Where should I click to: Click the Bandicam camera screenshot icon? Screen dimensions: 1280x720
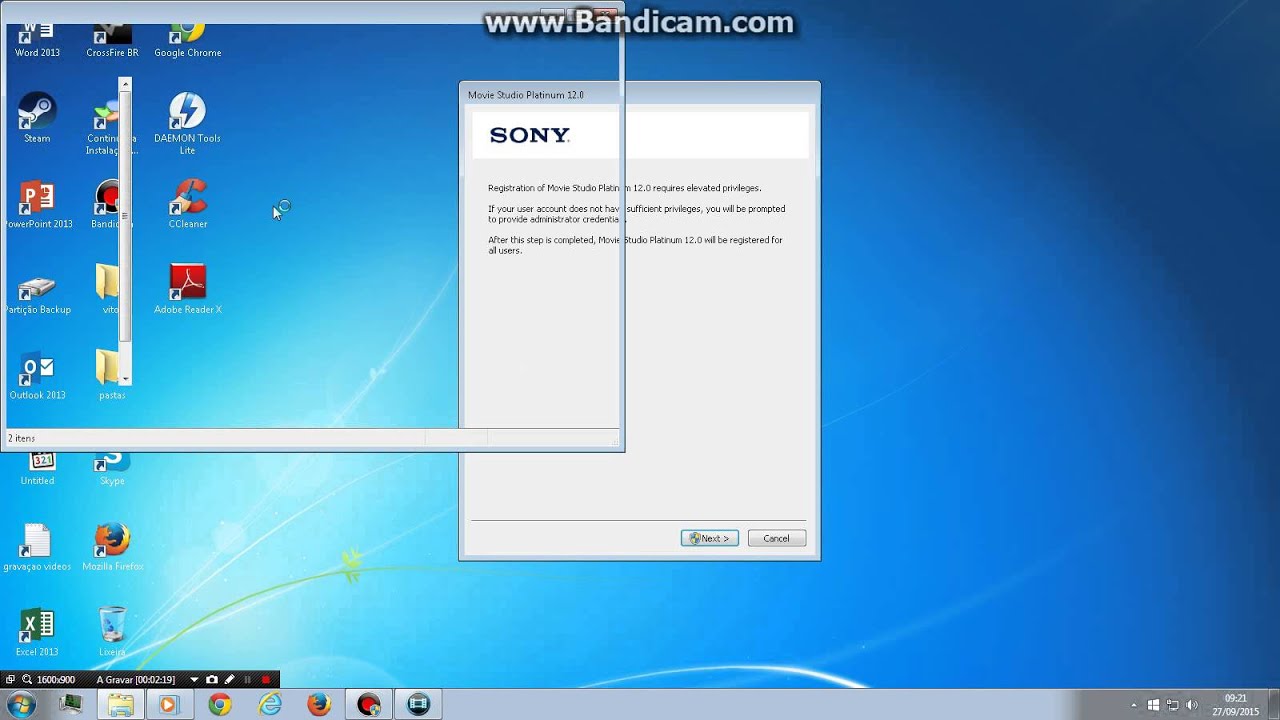coord(212,680)
